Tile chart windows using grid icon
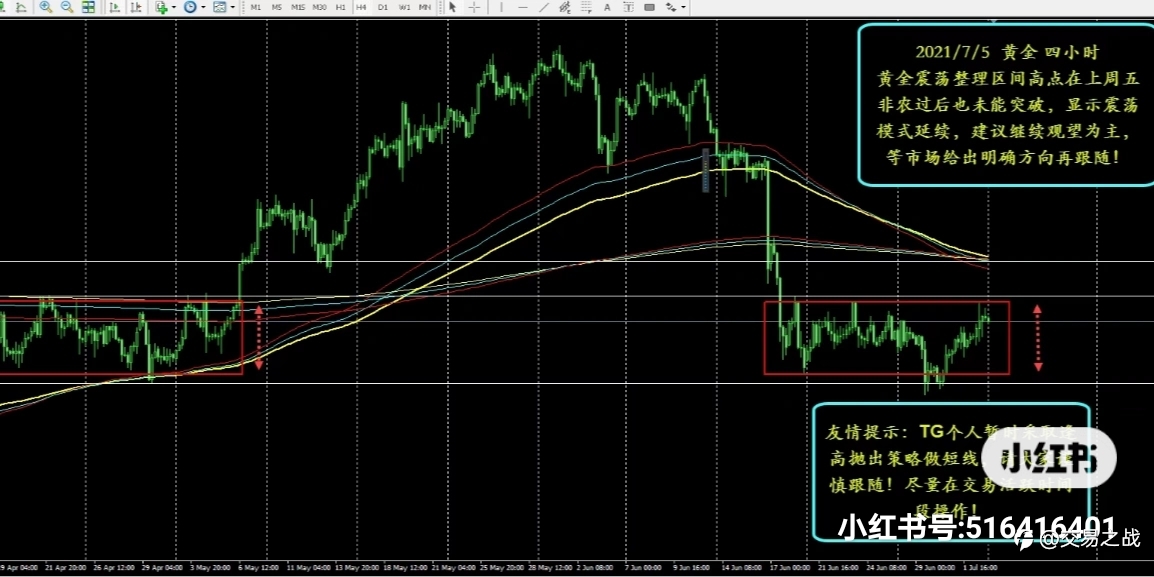Viewport: 1154px width, 577px height. (x=88, y=7)
